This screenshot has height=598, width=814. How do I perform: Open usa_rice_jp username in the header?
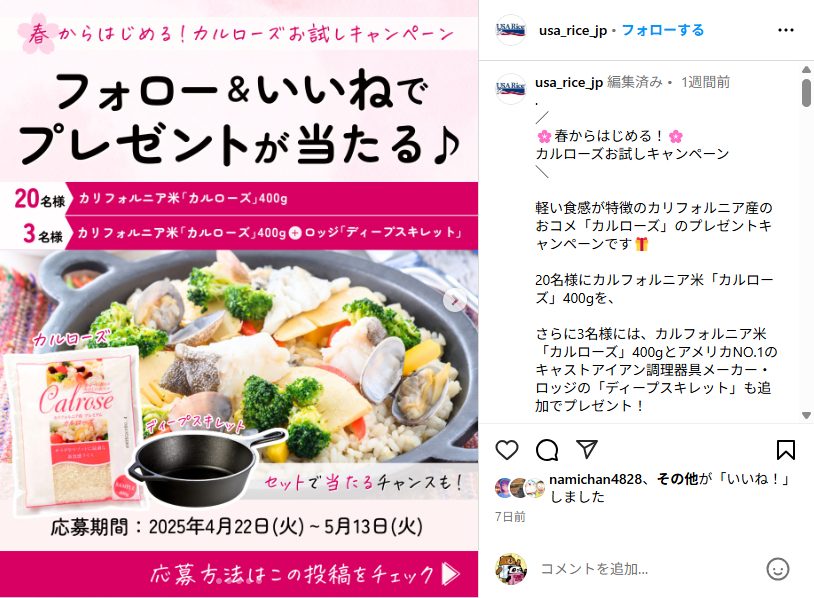(x=573, y=31)
